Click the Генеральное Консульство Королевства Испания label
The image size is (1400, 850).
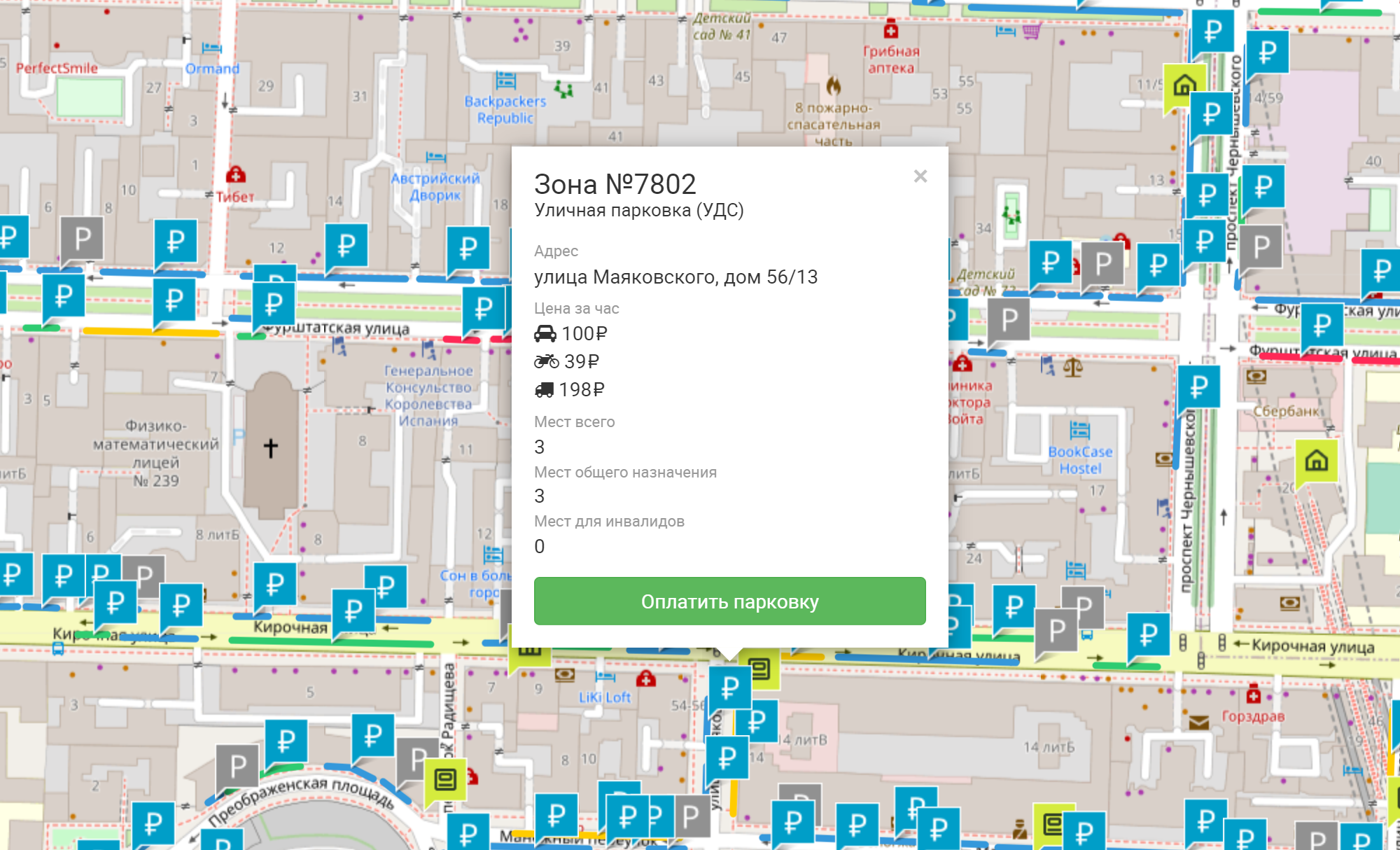click(x=428, y=396)
